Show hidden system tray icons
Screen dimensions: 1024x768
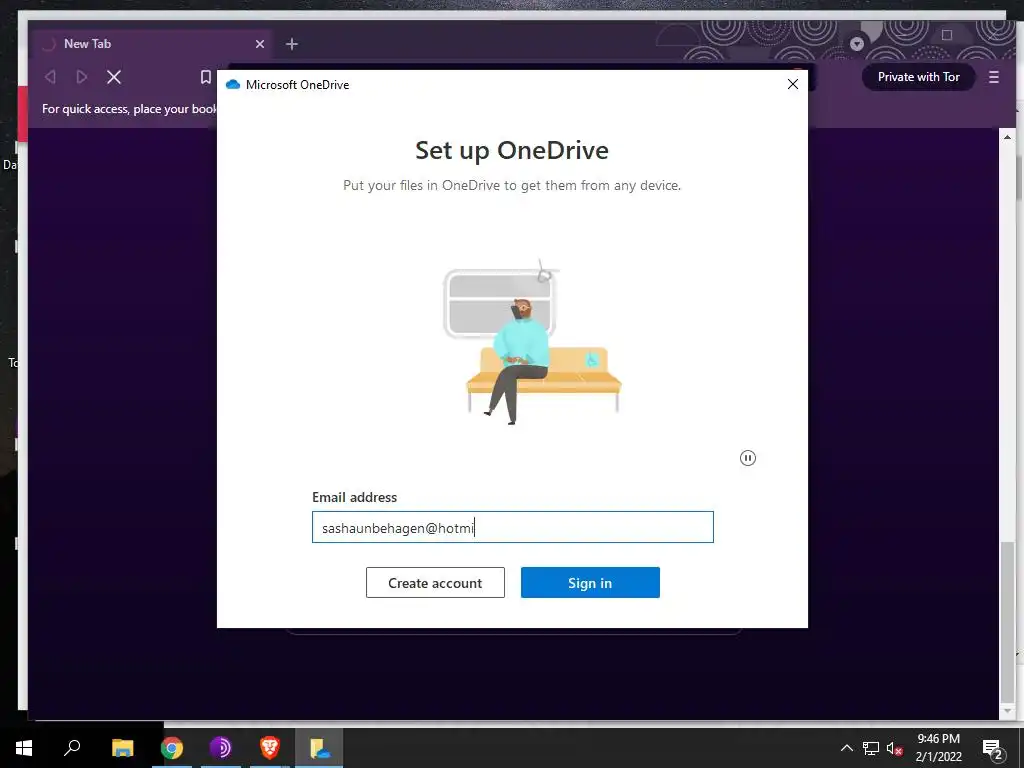click(x=846, y=748)
